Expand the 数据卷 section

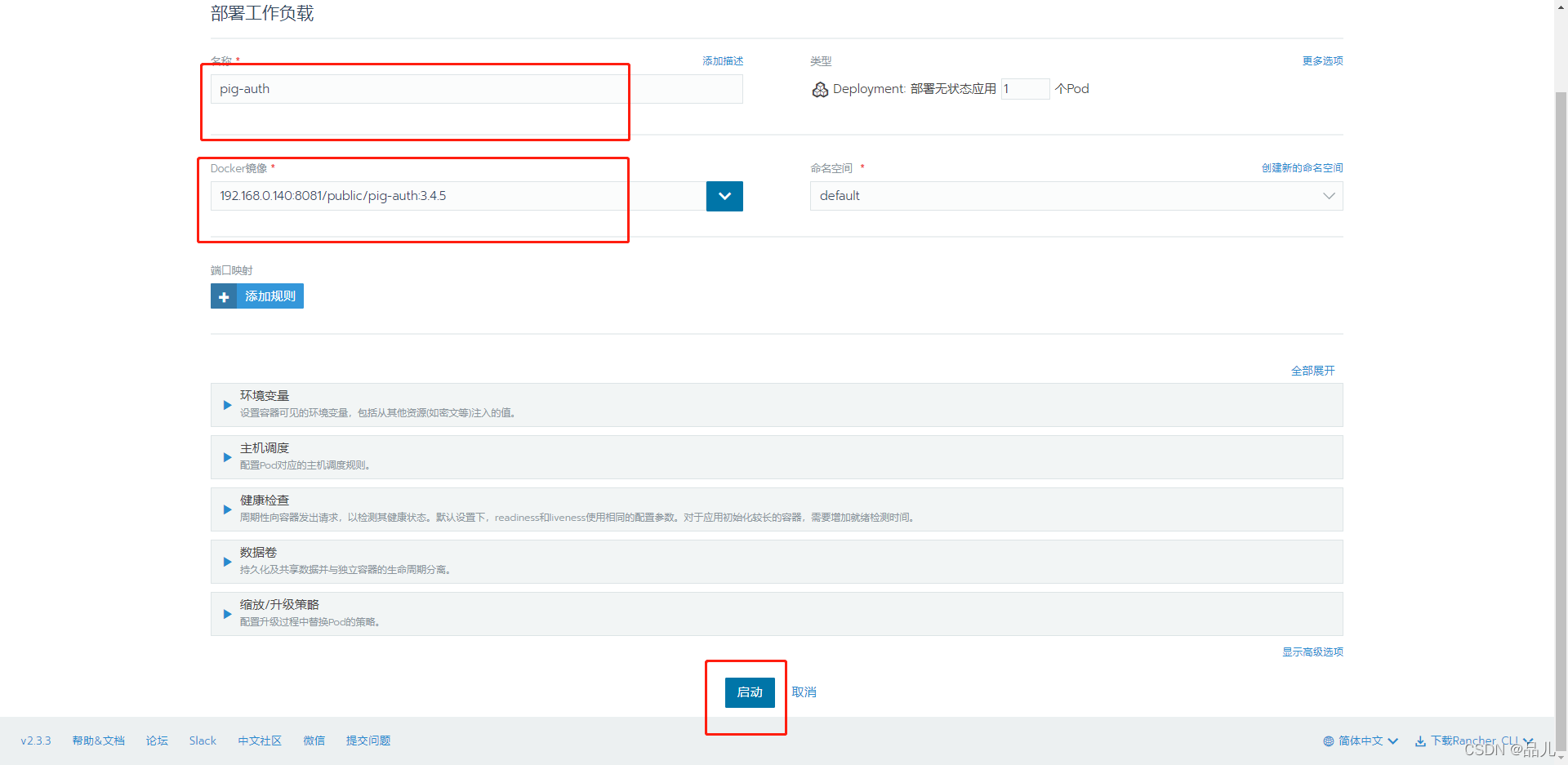coord(777,562)
